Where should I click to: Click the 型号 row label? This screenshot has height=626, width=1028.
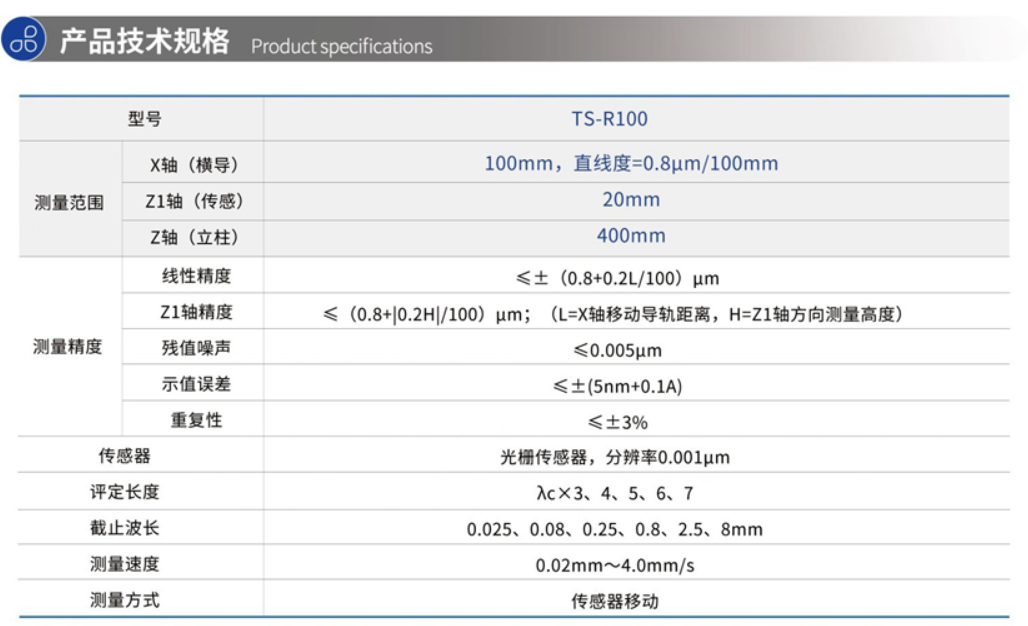(143, 119)
